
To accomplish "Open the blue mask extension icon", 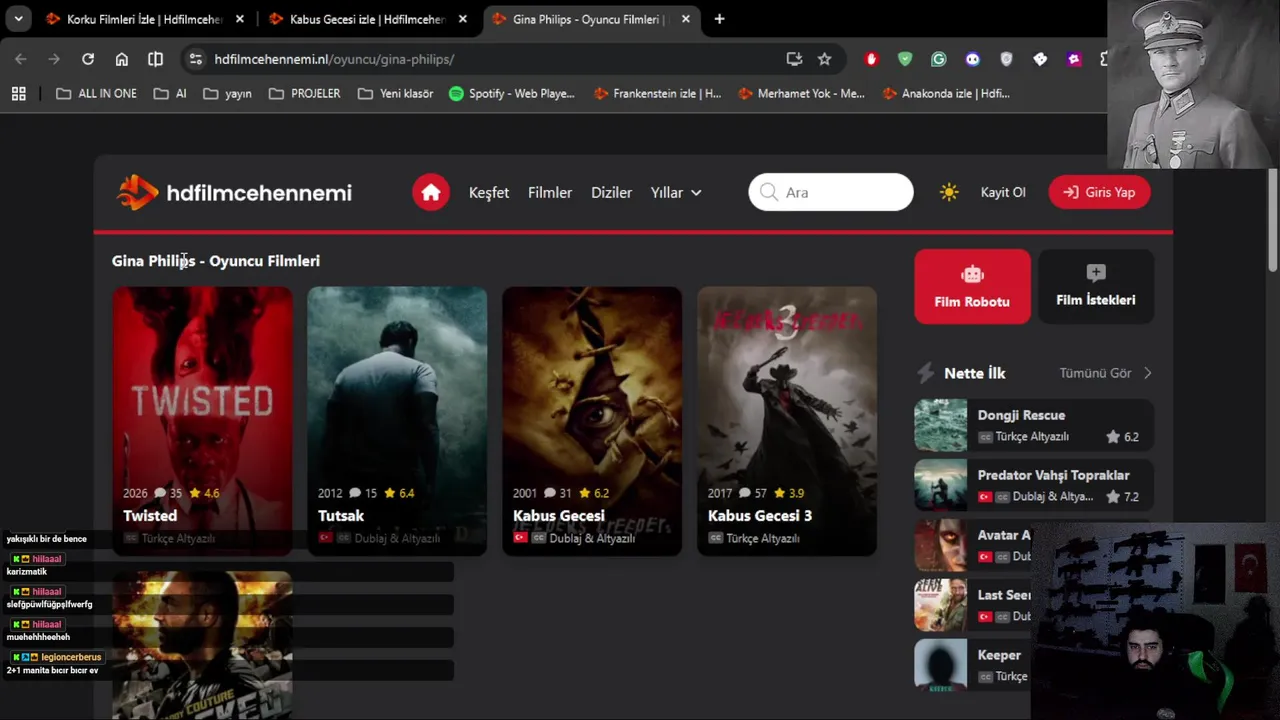I will (973, 59).
